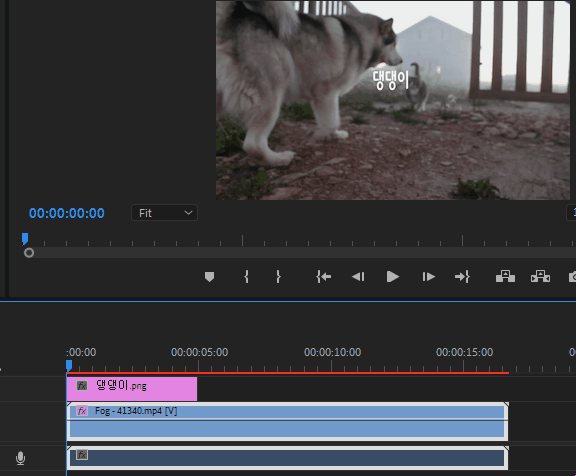Click the fx badge on Fog video clip
This screenshot has height=476, width=576.
82,411
